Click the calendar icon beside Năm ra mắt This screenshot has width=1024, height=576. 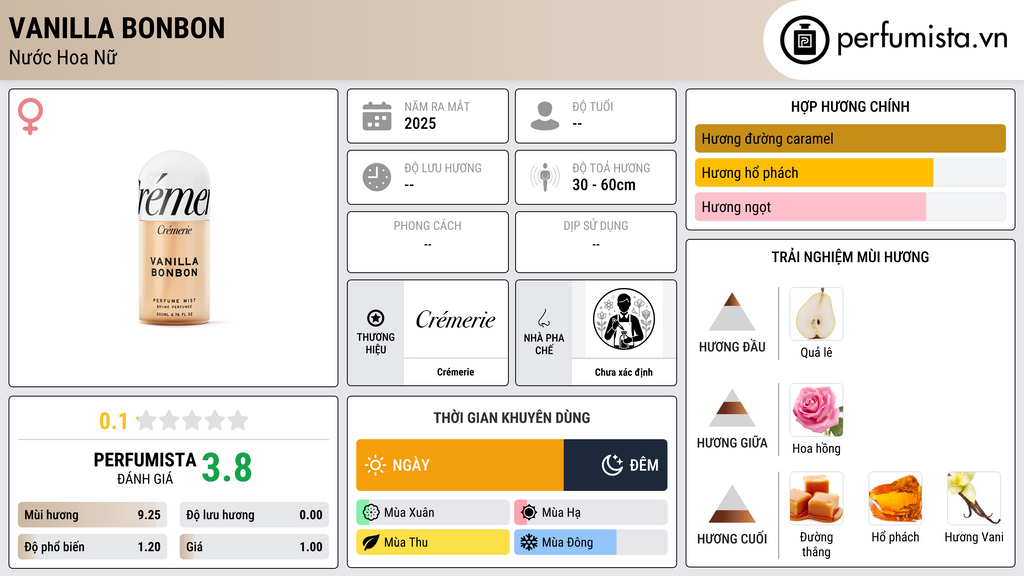coord(377,116)
